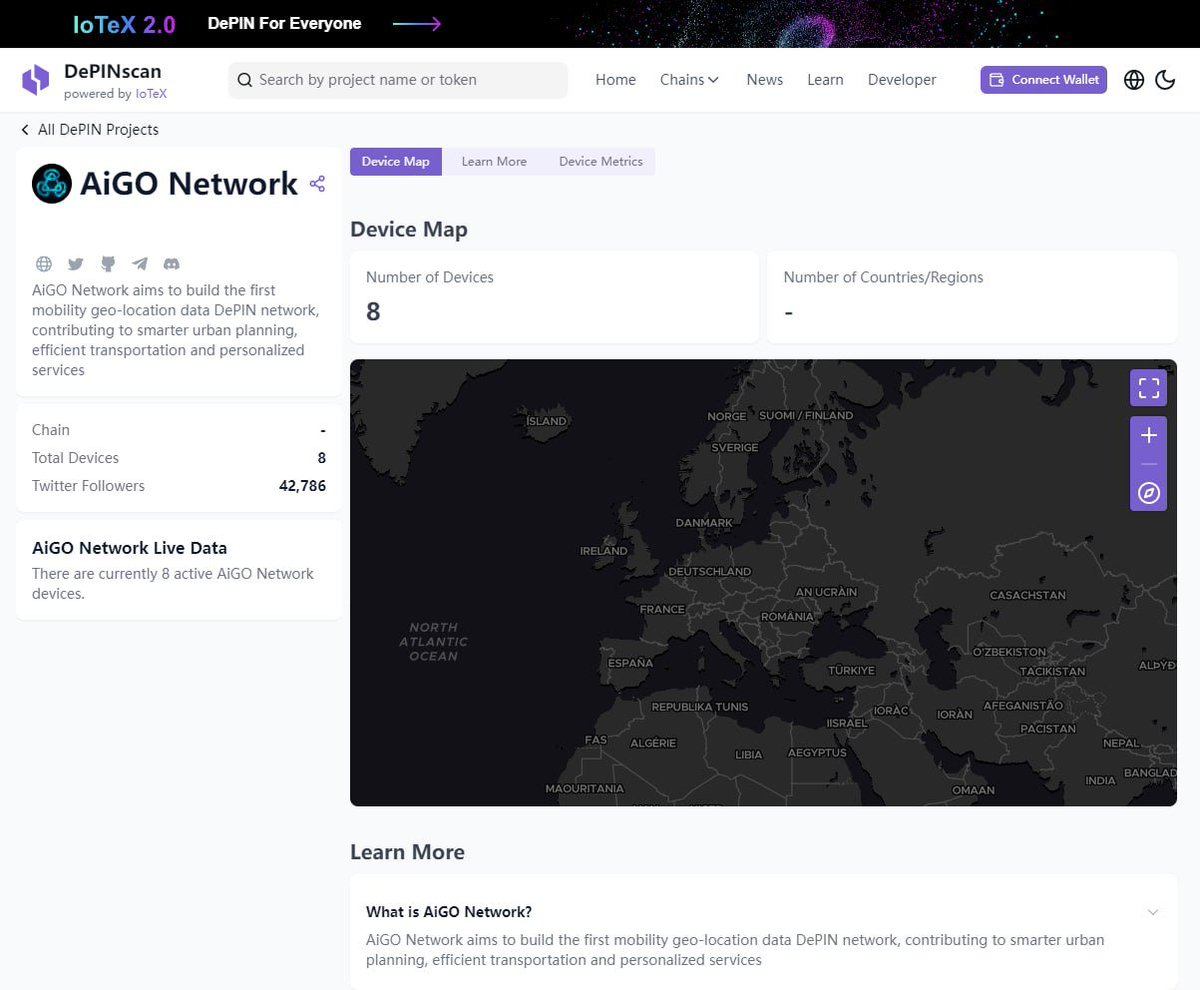The height and width of the screenshot is (990, 1200).
Task: Switch to the Device Metrics tab
Action: [x=600, y=162]
